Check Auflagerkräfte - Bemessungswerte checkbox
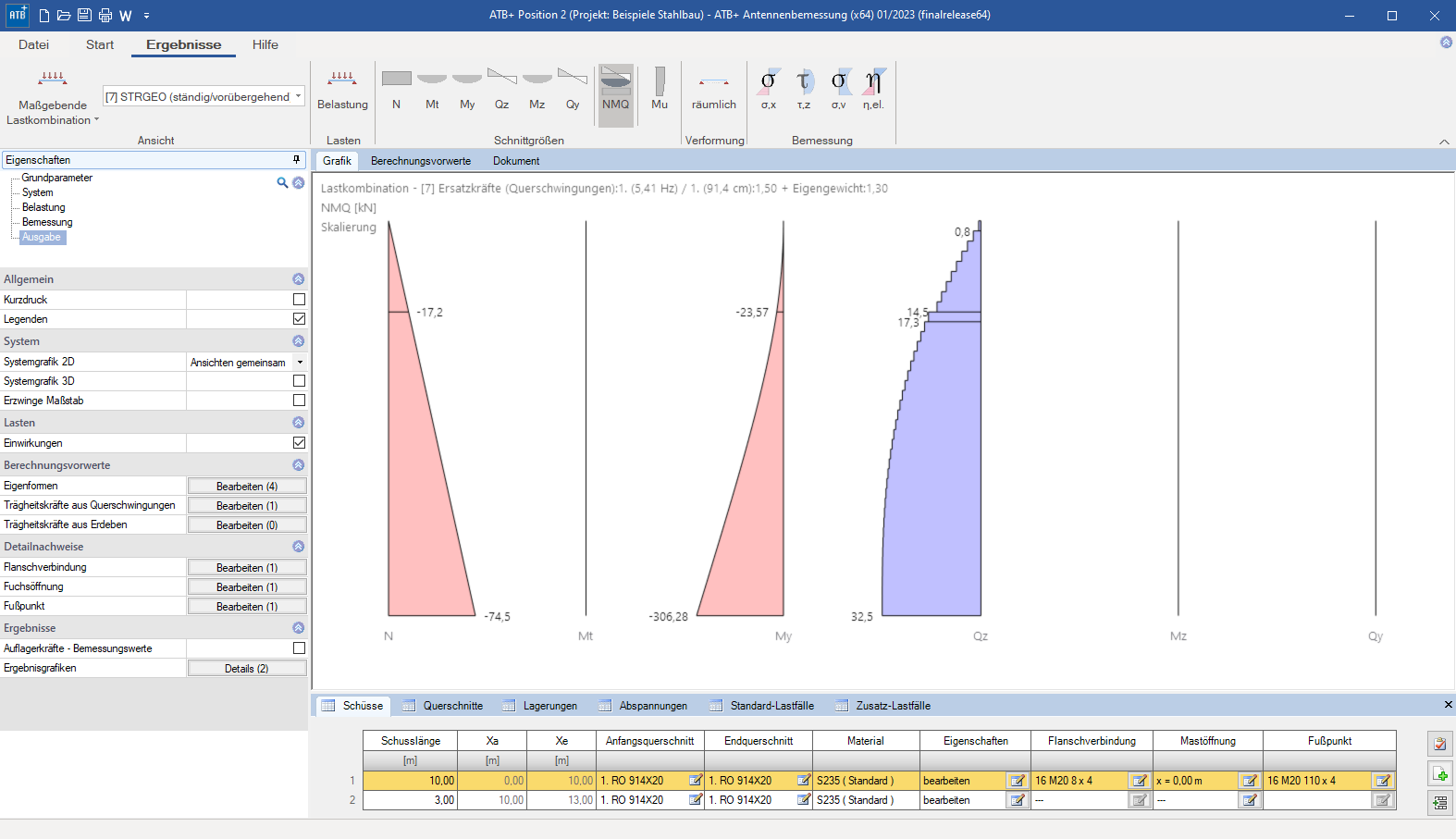The height and width of the screenshot is (839, 1456). pos(299,648)
